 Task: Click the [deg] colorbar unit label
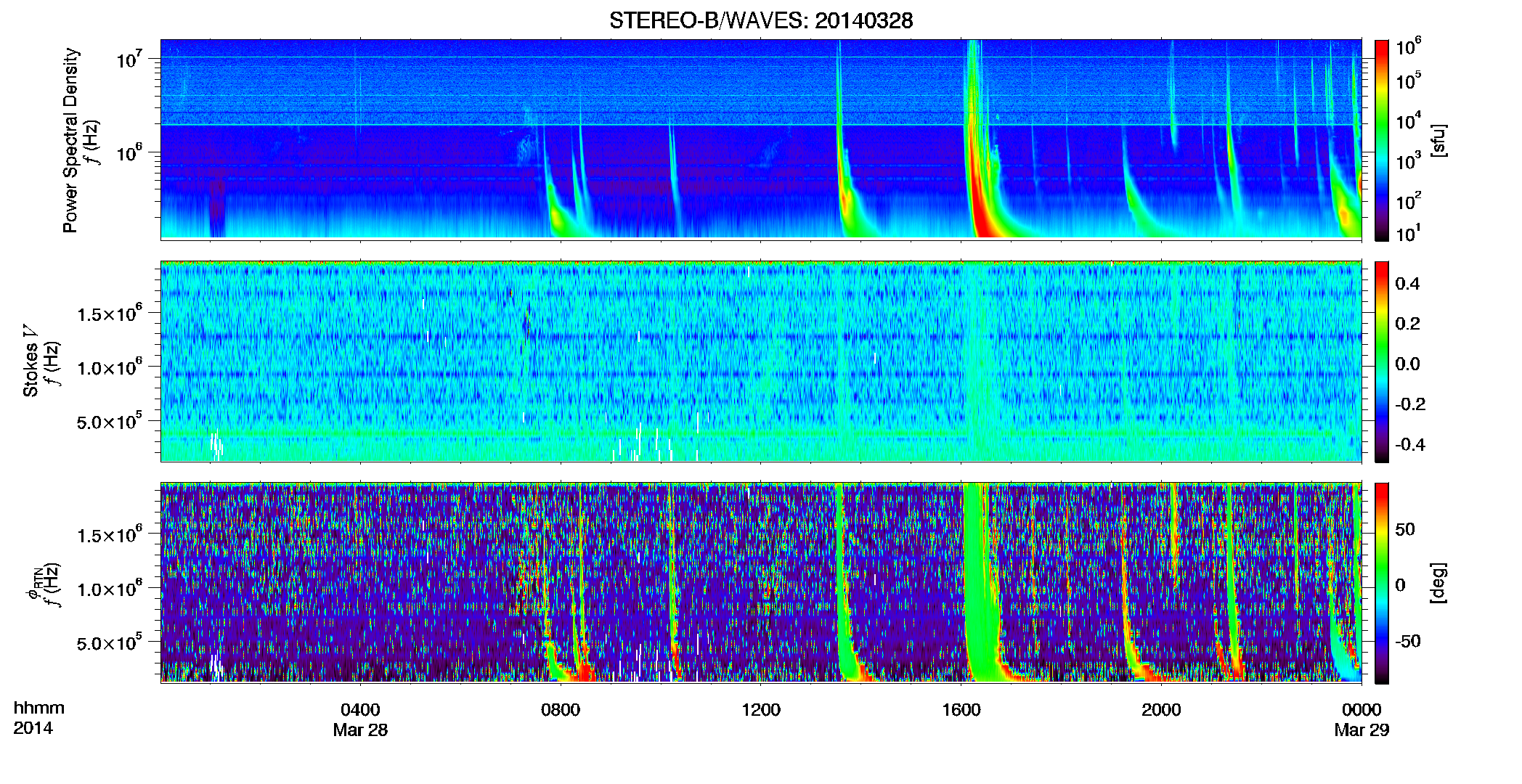(1438, 583)
